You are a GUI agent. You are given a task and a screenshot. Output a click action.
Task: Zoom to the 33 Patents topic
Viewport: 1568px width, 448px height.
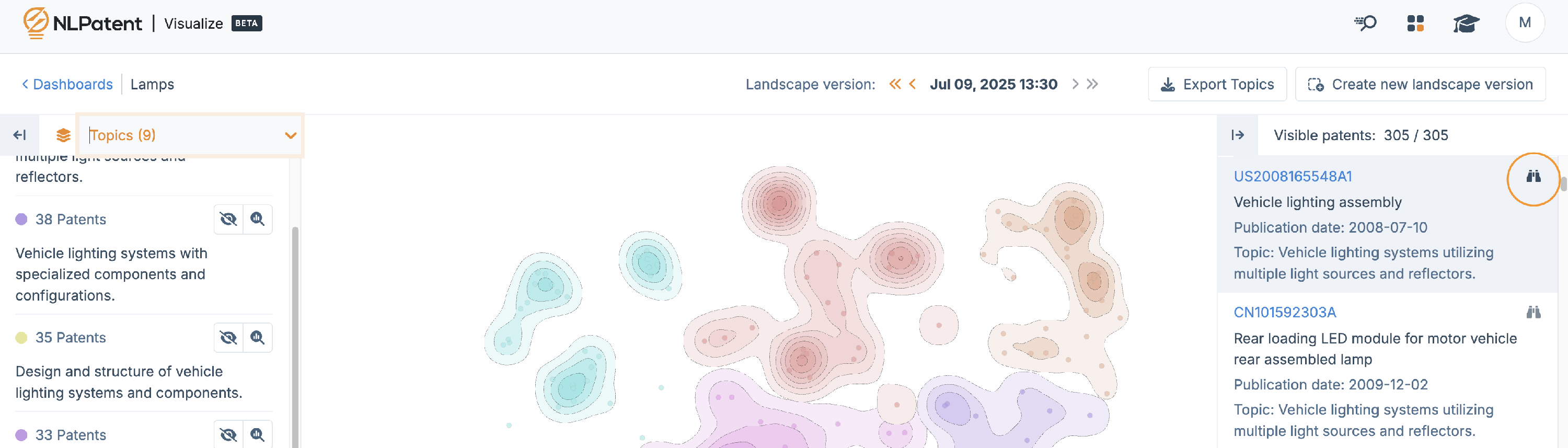[258, 434]
